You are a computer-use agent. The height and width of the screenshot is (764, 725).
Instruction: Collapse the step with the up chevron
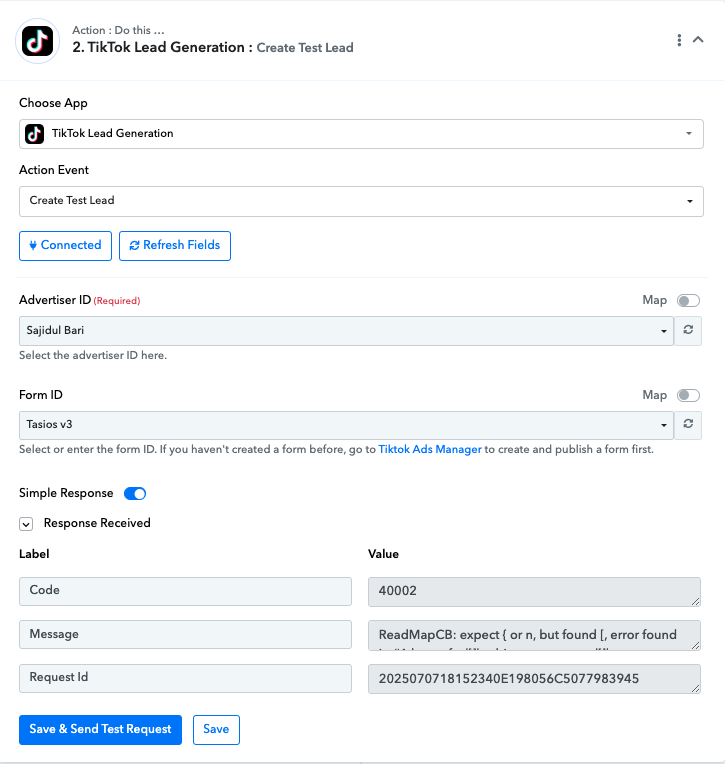coord(698,39)
